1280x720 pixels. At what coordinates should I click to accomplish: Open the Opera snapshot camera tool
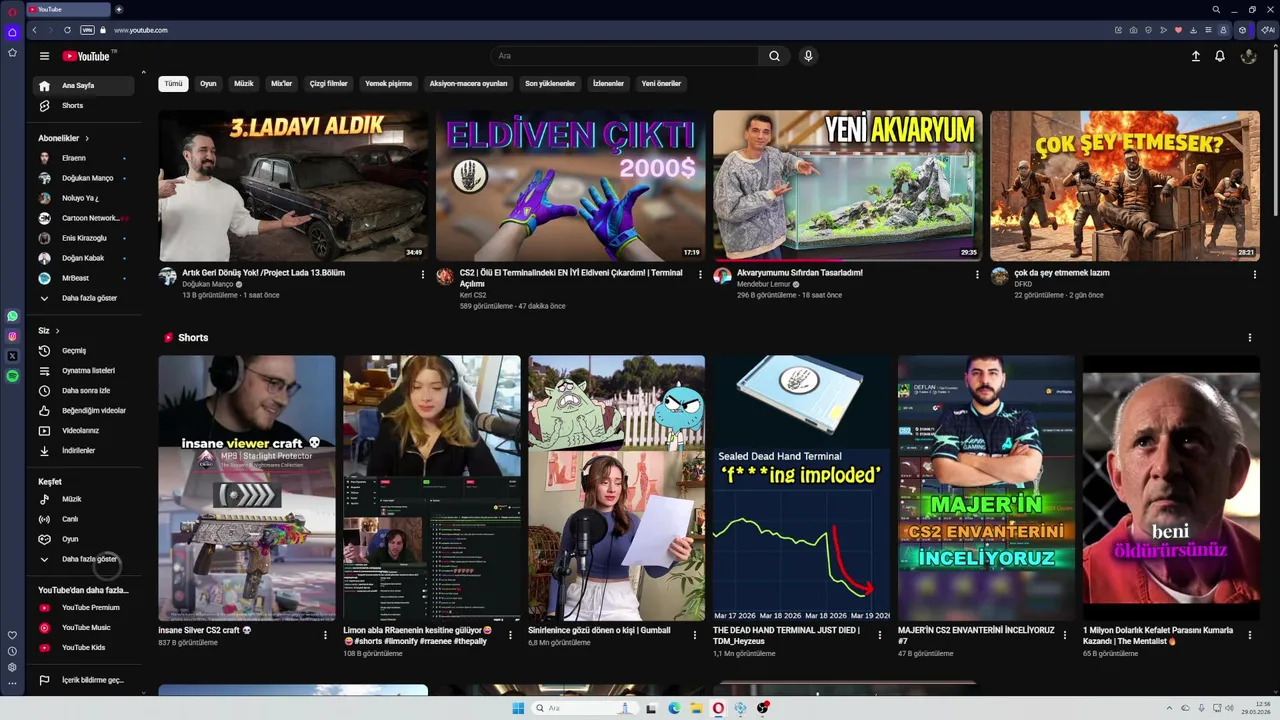1133,30
